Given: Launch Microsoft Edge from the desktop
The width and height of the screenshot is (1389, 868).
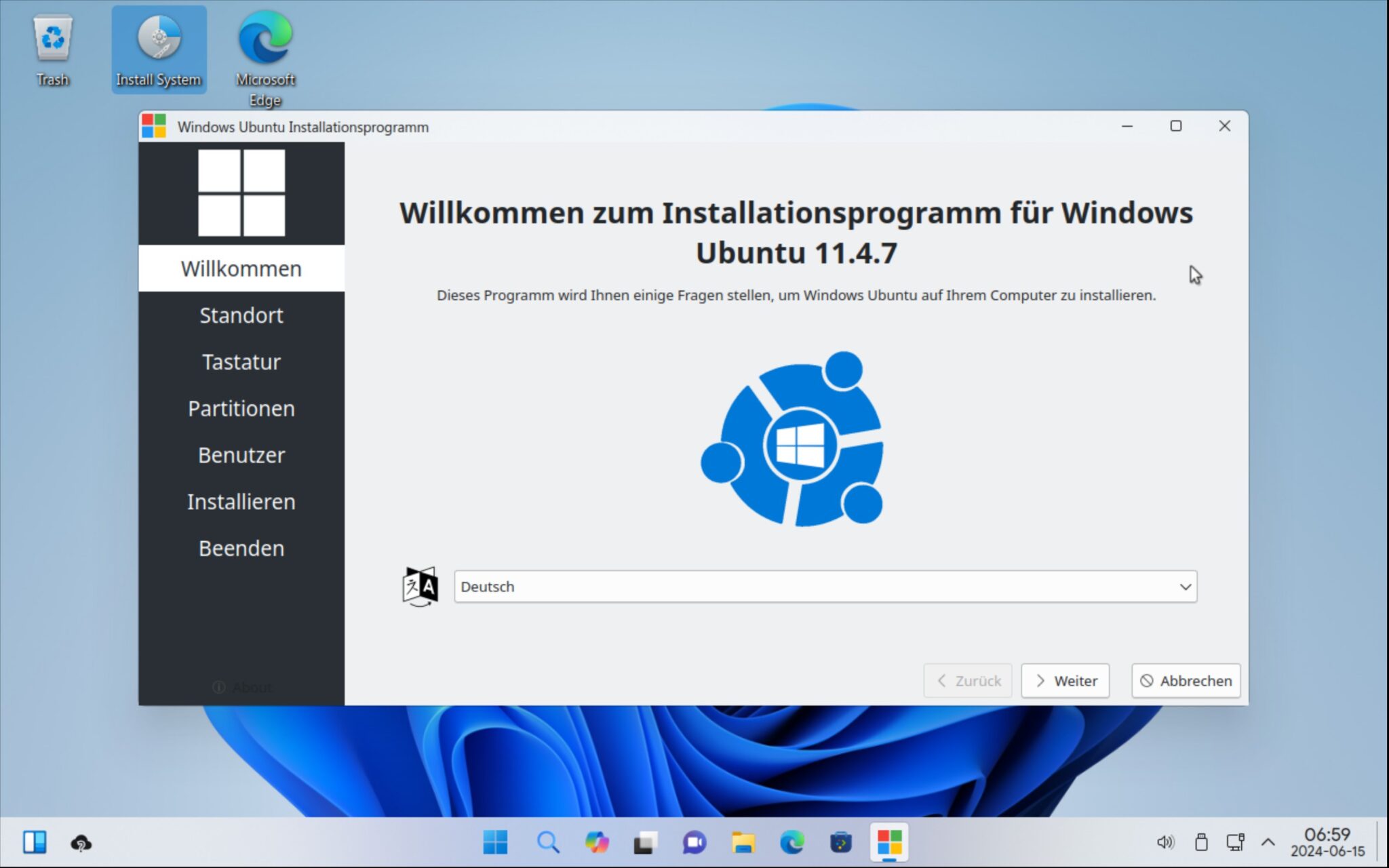Looking at the screenshot, I should tap(265, 41).
